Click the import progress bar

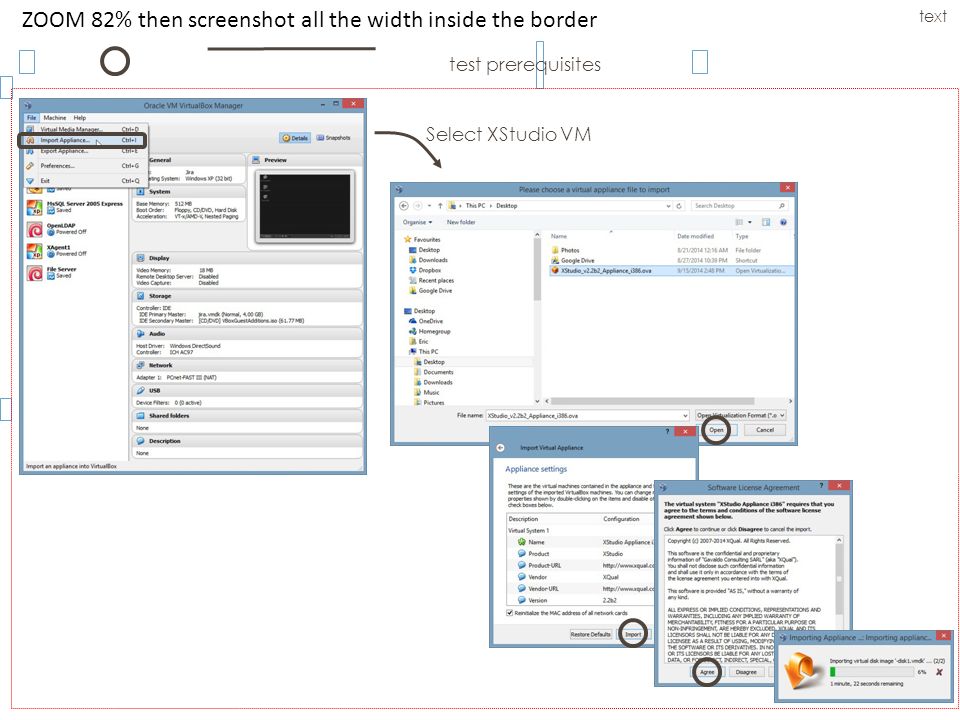coord(871,672)
